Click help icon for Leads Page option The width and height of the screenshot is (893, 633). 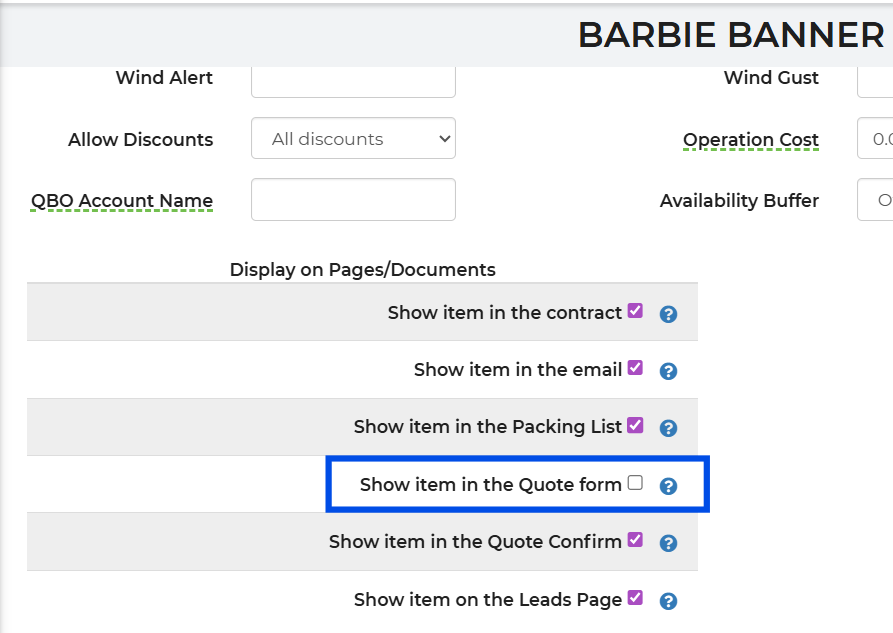669,601
